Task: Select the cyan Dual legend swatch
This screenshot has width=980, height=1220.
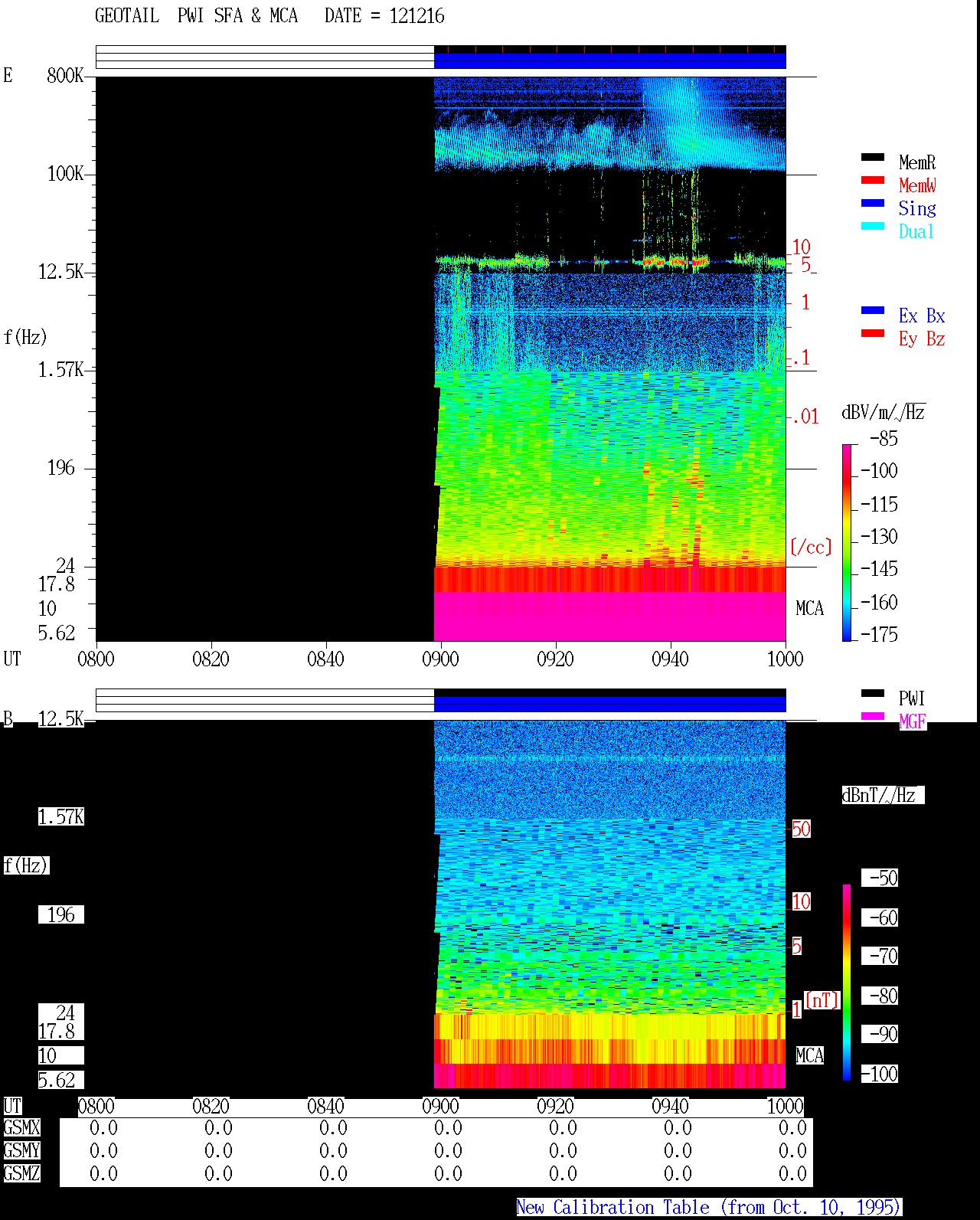Action: point(872,226)
